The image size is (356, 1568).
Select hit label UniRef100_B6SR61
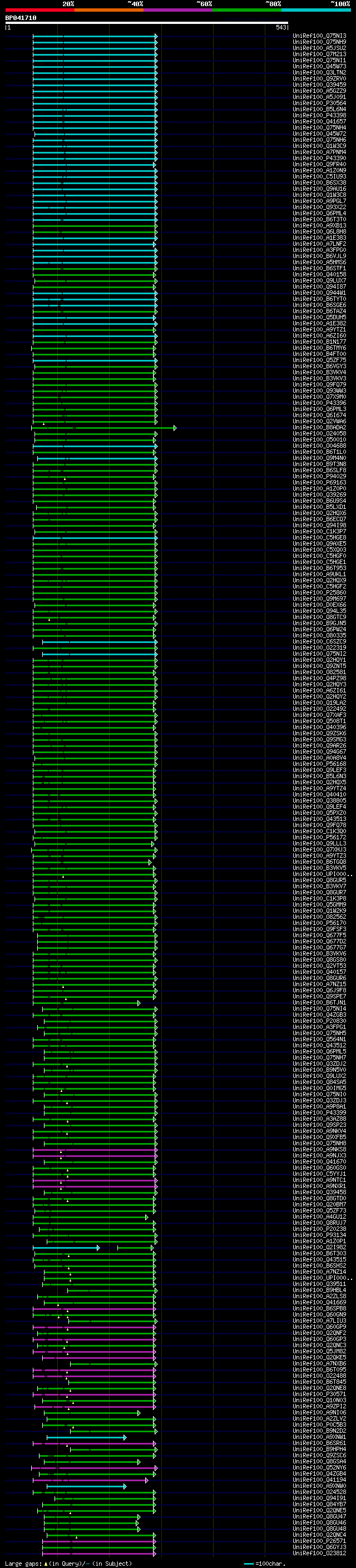tap(319, 1443)
